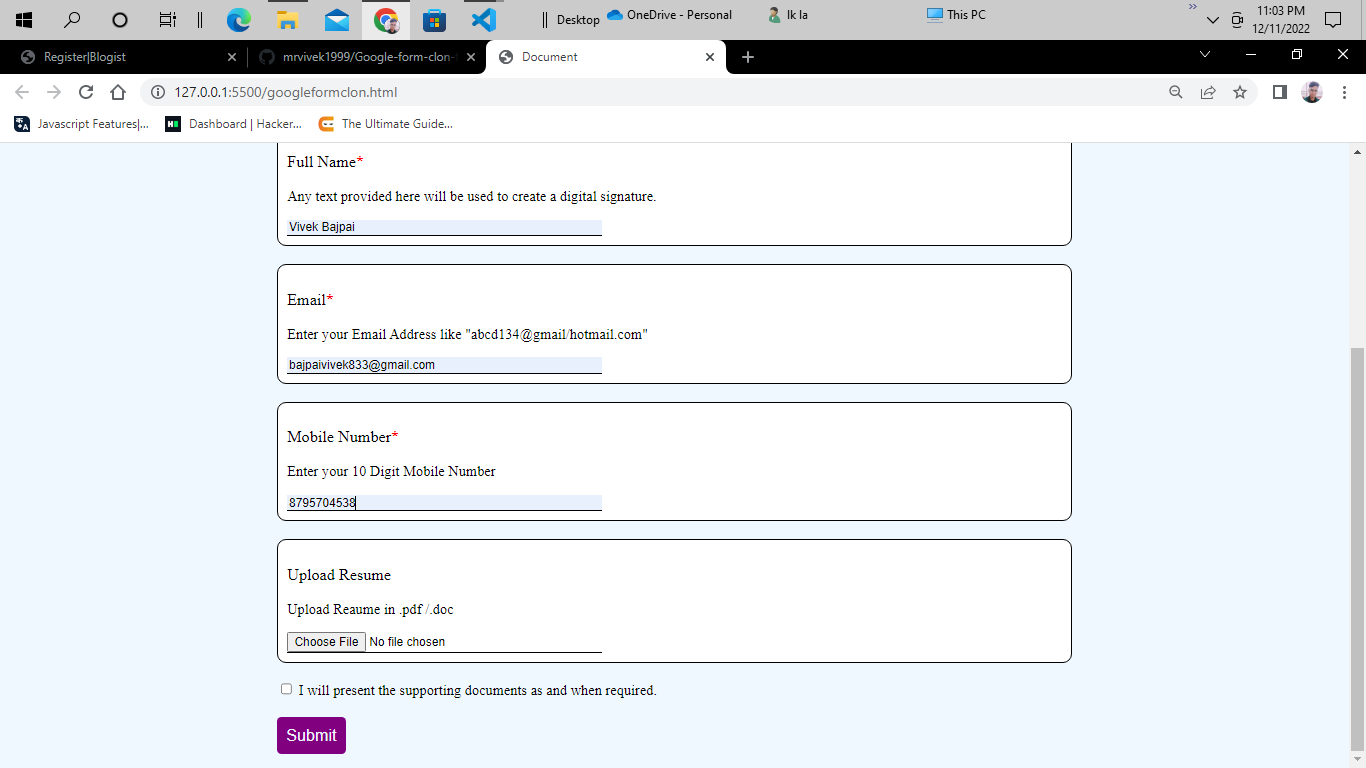Open The Ultimate Guide... bookmark
Image resolution: width=1366 pixels, height=768 pixels.
click(x=386, y=124)
